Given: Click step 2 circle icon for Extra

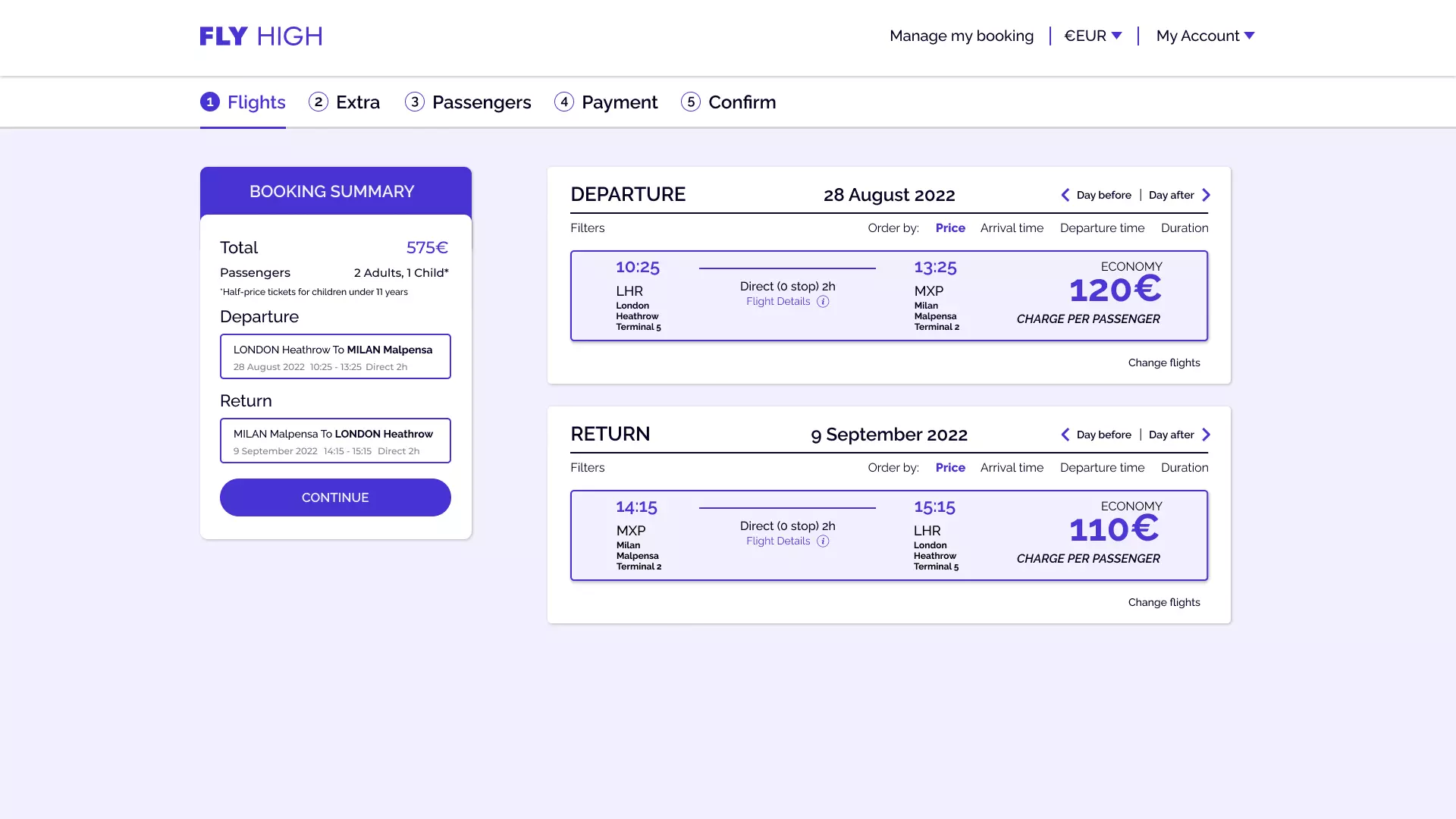Looking at the screenshot, I should point(318,102).
